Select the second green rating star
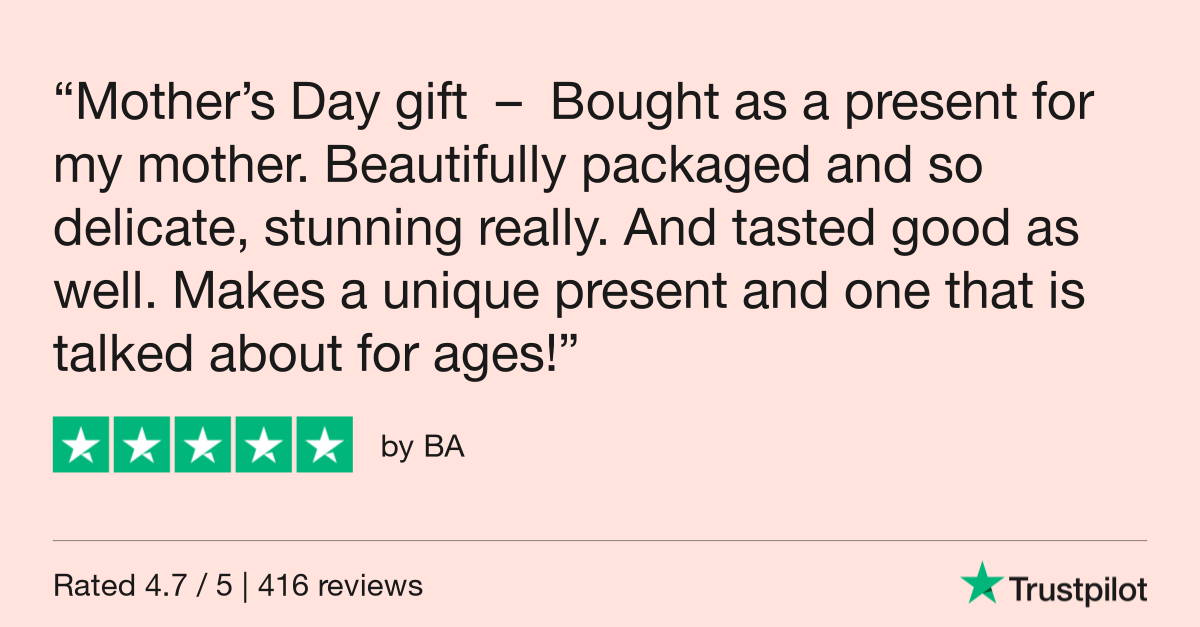The image size is (1200, 627). click(x=142, y=445)
